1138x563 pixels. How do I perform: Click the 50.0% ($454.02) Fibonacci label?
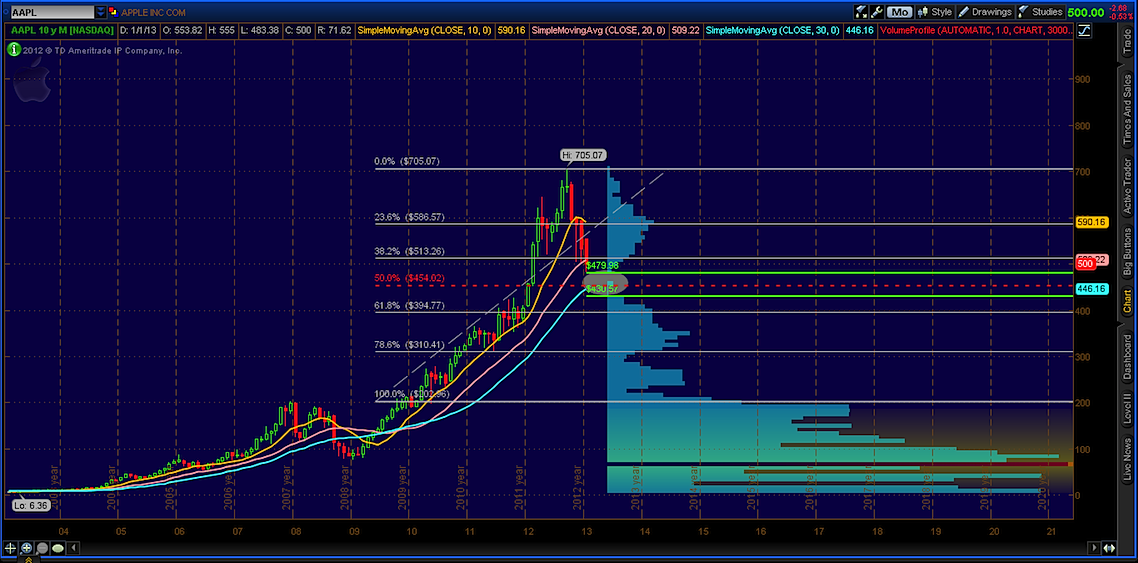[x=409, y=278]
